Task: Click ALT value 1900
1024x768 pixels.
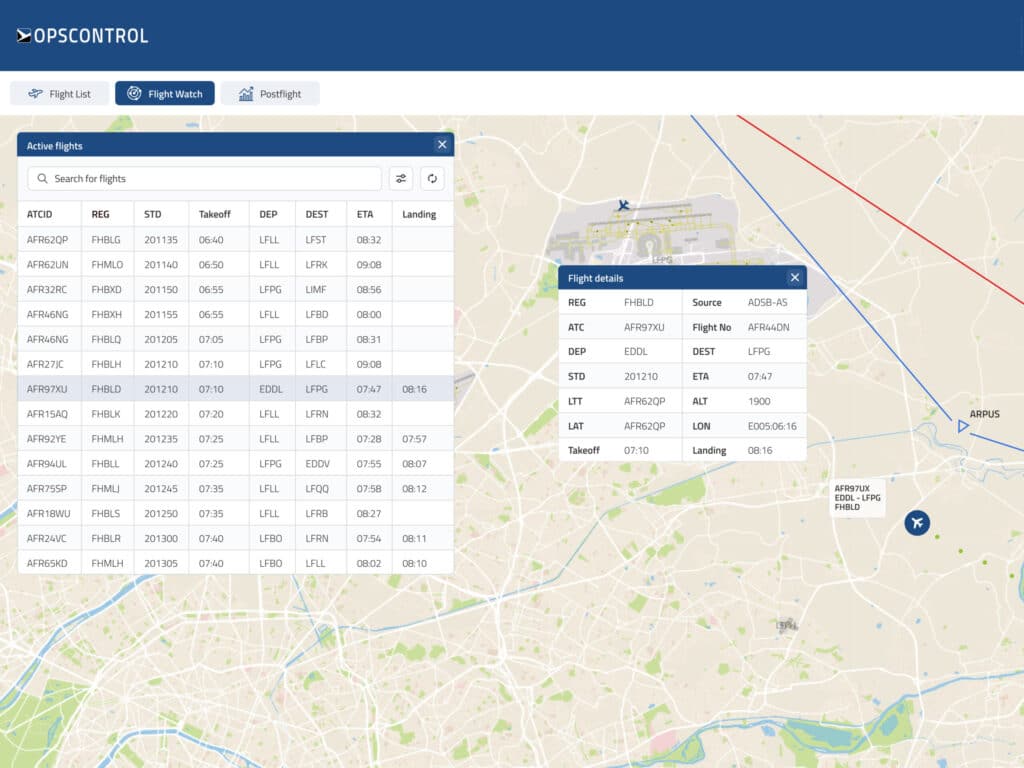Action: pyautogui.click(x=759, y=401)
